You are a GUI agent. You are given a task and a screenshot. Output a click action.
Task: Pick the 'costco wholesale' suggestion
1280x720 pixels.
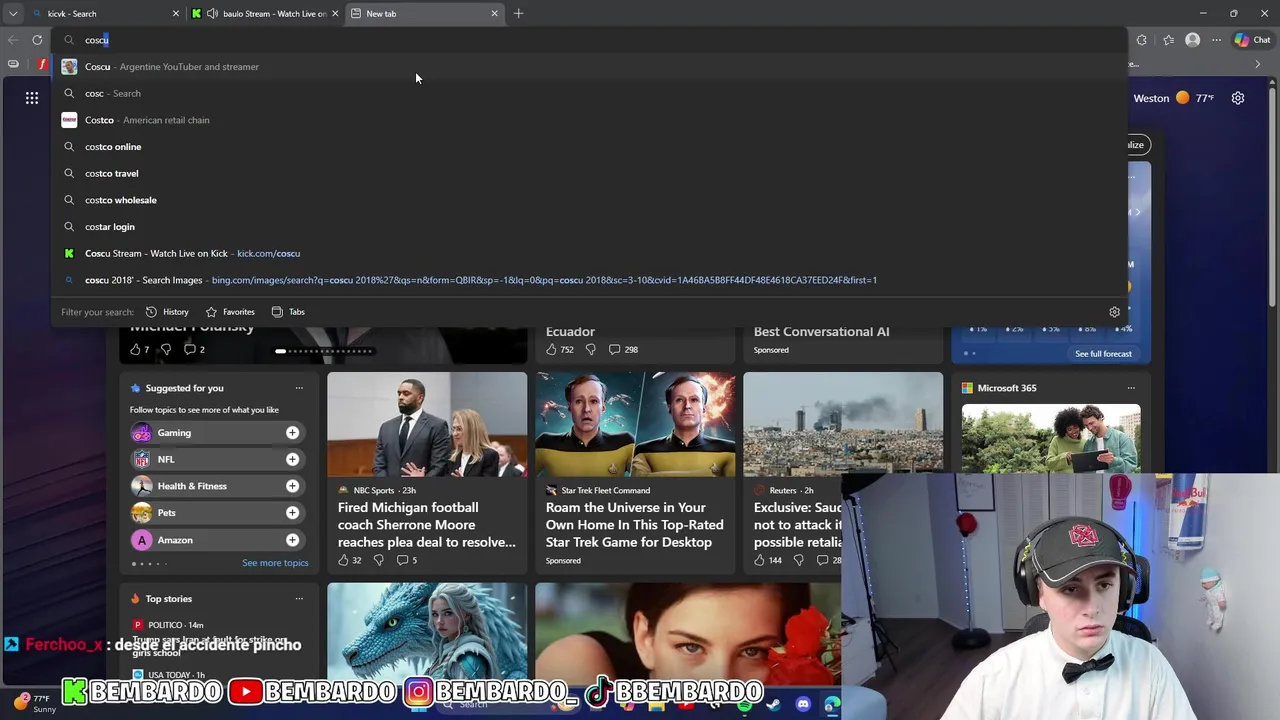click(x=590, y=200)
